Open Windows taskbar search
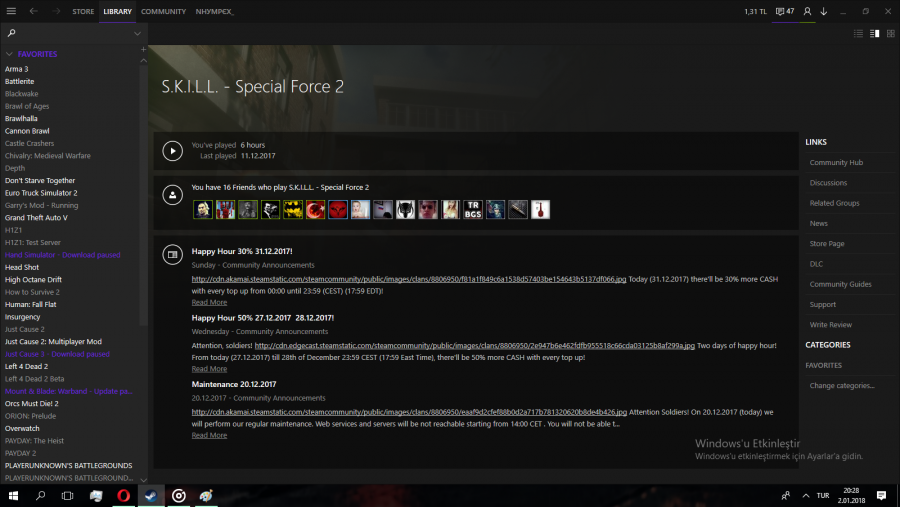900x507 pixels. coord(40,496)
